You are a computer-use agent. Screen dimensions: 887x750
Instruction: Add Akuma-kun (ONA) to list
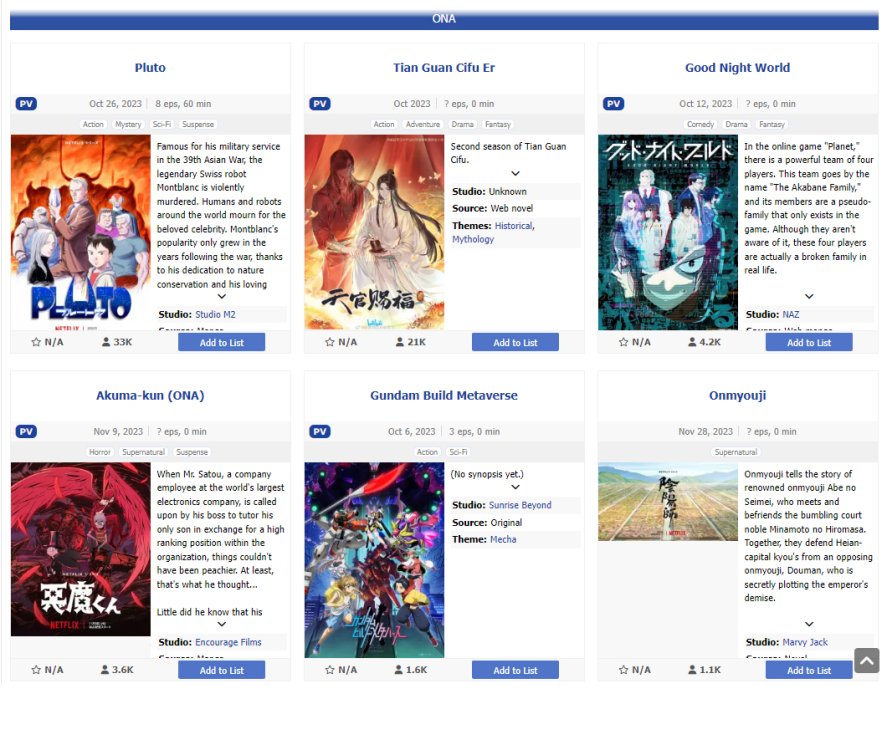pos(222,670)
